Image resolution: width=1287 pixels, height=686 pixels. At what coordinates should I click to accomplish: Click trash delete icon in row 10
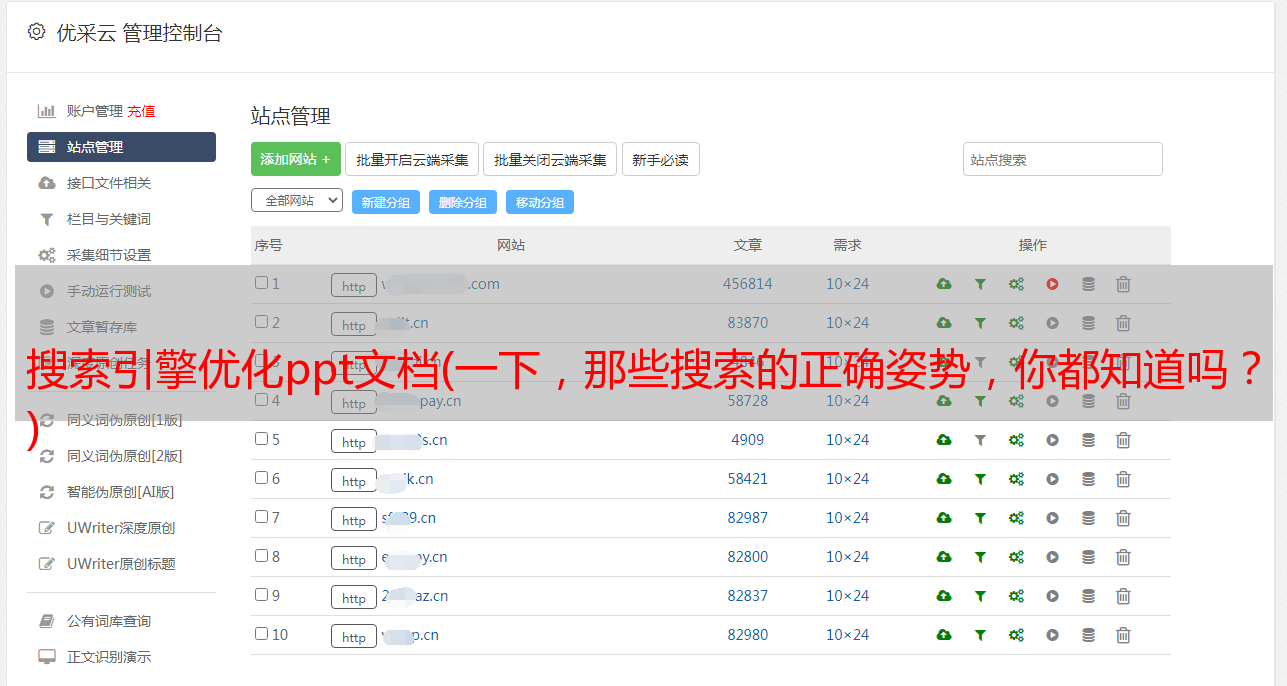pyautogui.click(x=1123, y=635)
